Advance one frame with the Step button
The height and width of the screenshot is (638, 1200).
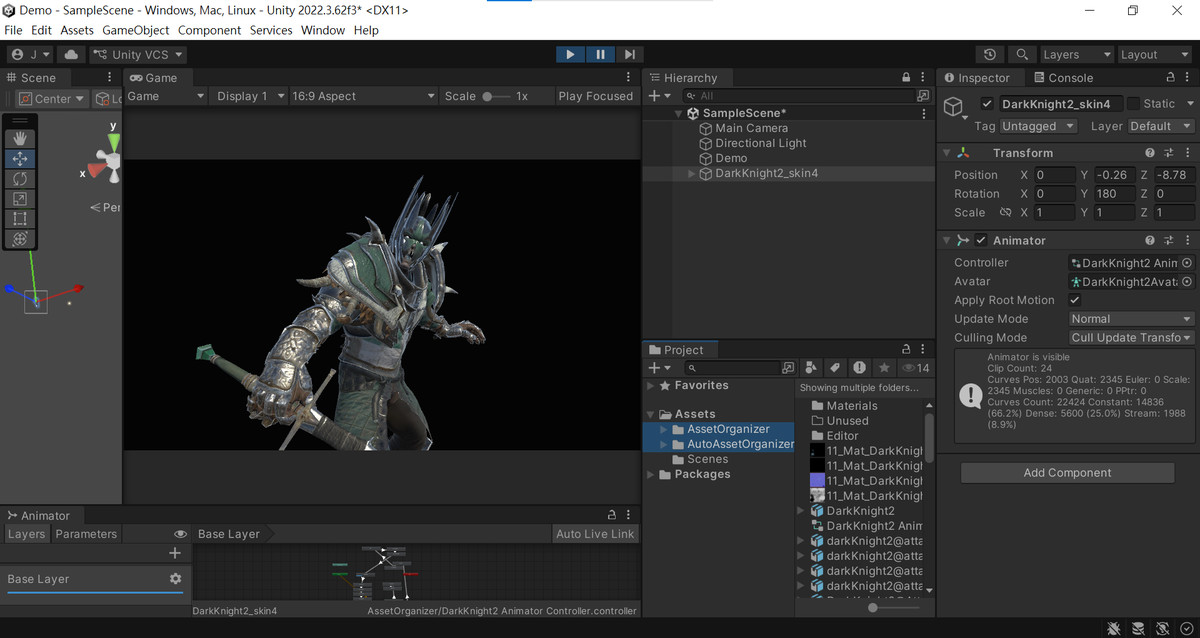click(629, 55)
